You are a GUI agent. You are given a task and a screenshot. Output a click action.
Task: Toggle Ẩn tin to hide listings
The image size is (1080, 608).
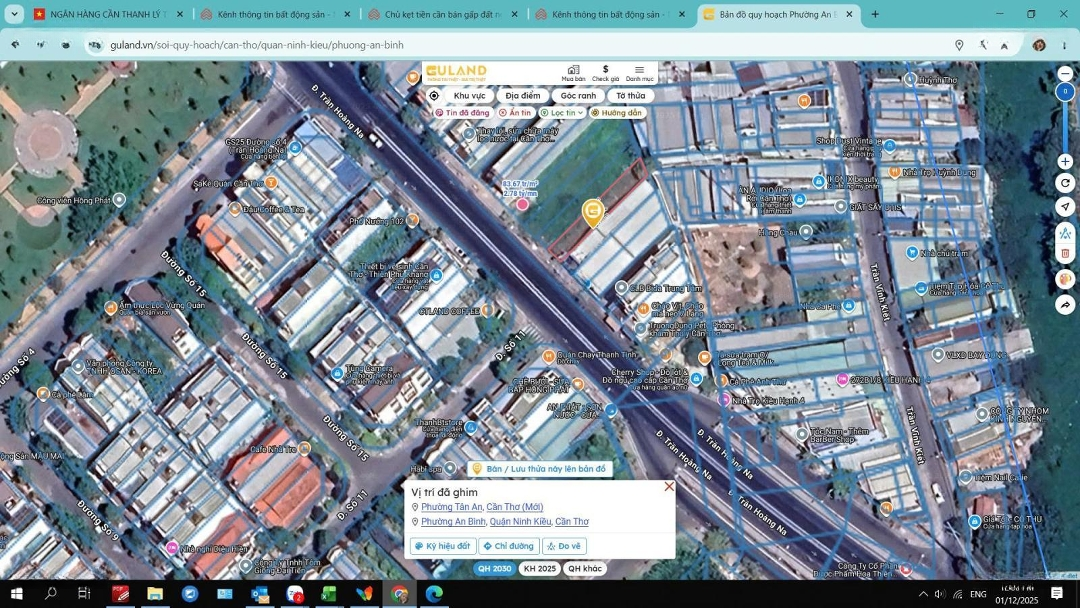(515, 113)
